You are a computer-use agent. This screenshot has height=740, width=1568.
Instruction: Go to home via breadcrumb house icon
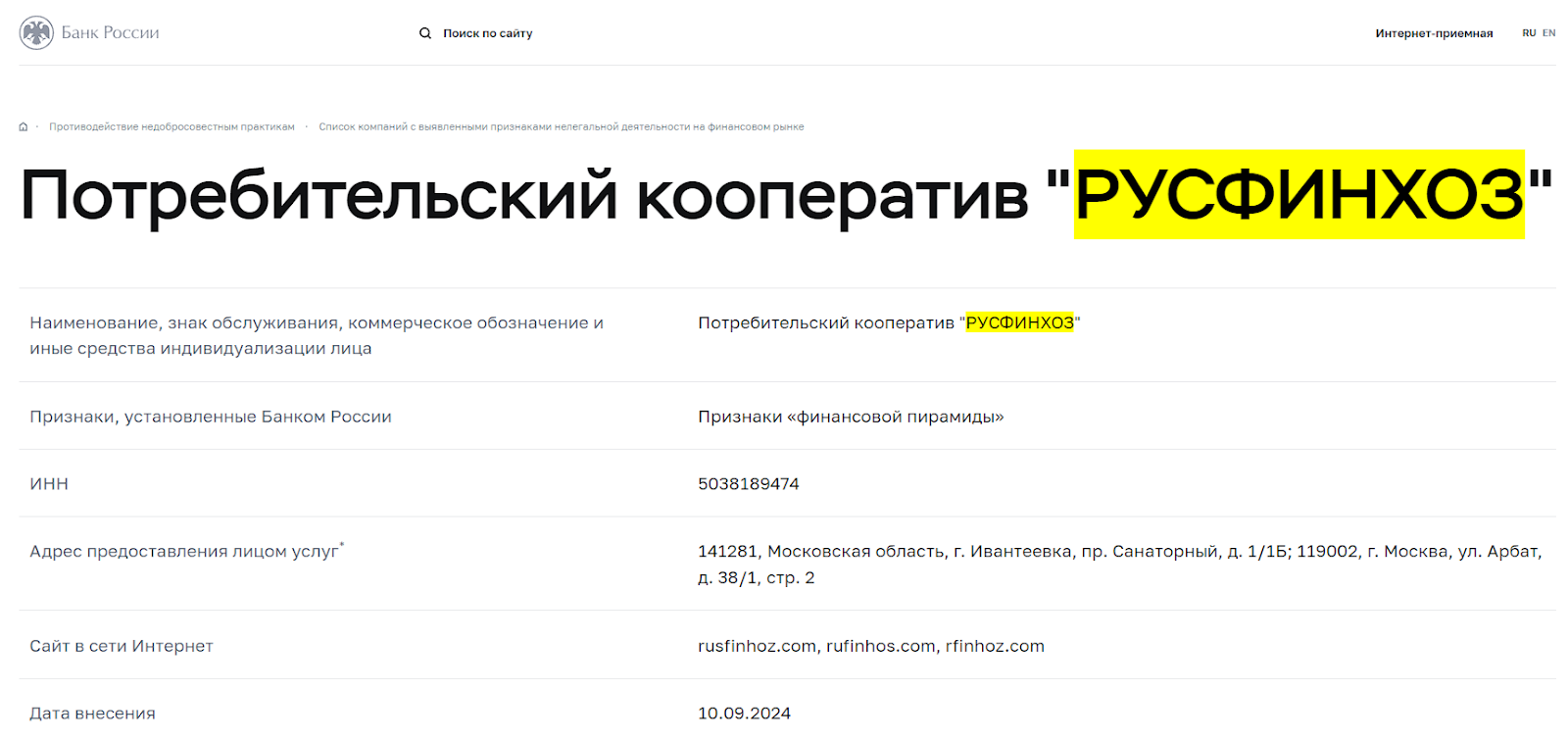pos(24,126)
